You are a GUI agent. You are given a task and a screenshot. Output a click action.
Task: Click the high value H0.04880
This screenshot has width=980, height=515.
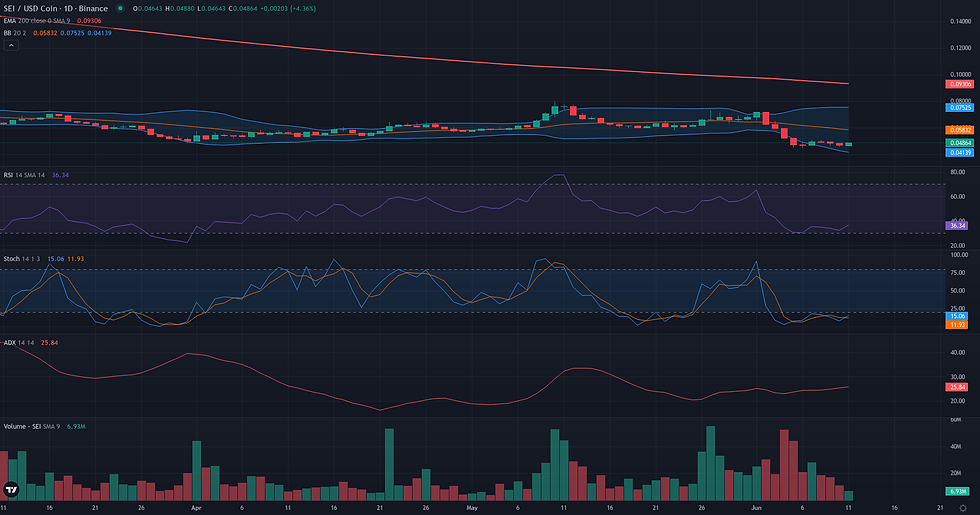pos(179,9)
